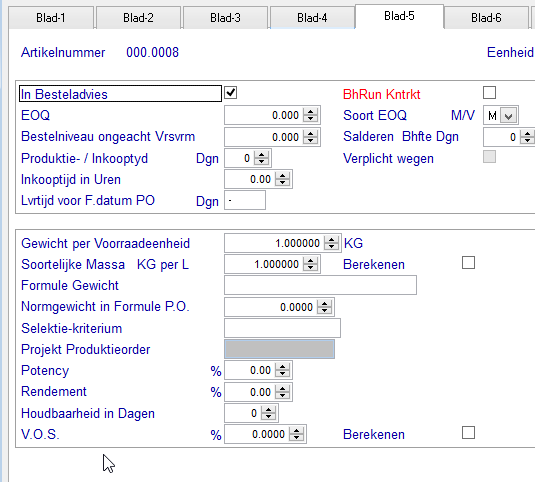This screenshot has width=535, height=482.
Task: Increase Gewicht per Voorraadeenheid spinner
Action: point(331,239)
